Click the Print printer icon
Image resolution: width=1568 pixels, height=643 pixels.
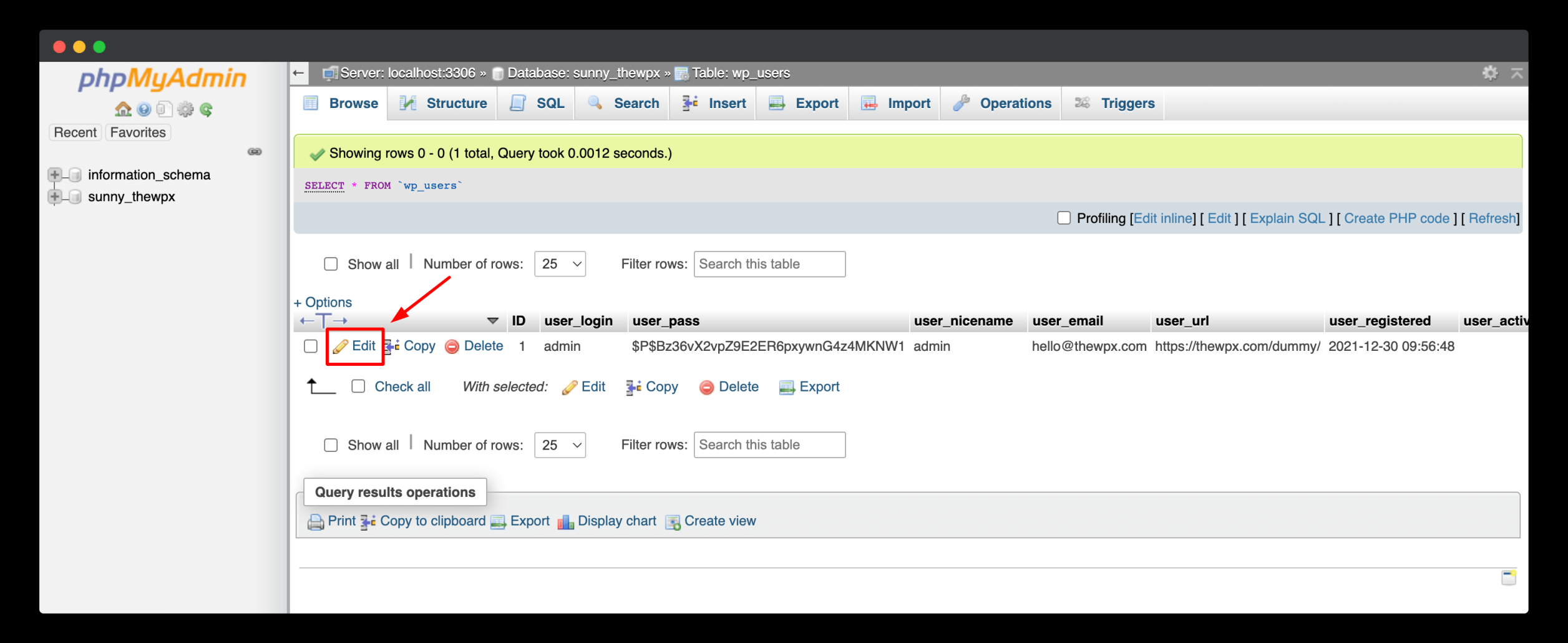pyautogui.click(x=316, y=522)
